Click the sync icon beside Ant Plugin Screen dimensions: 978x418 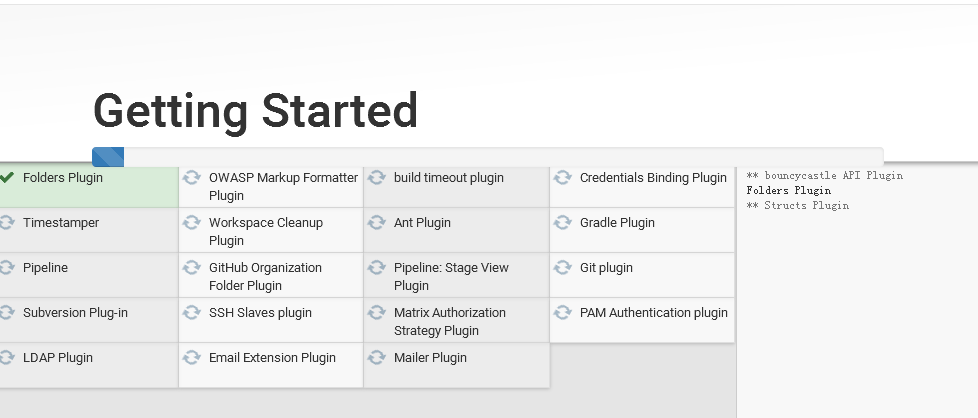point(377,223)
